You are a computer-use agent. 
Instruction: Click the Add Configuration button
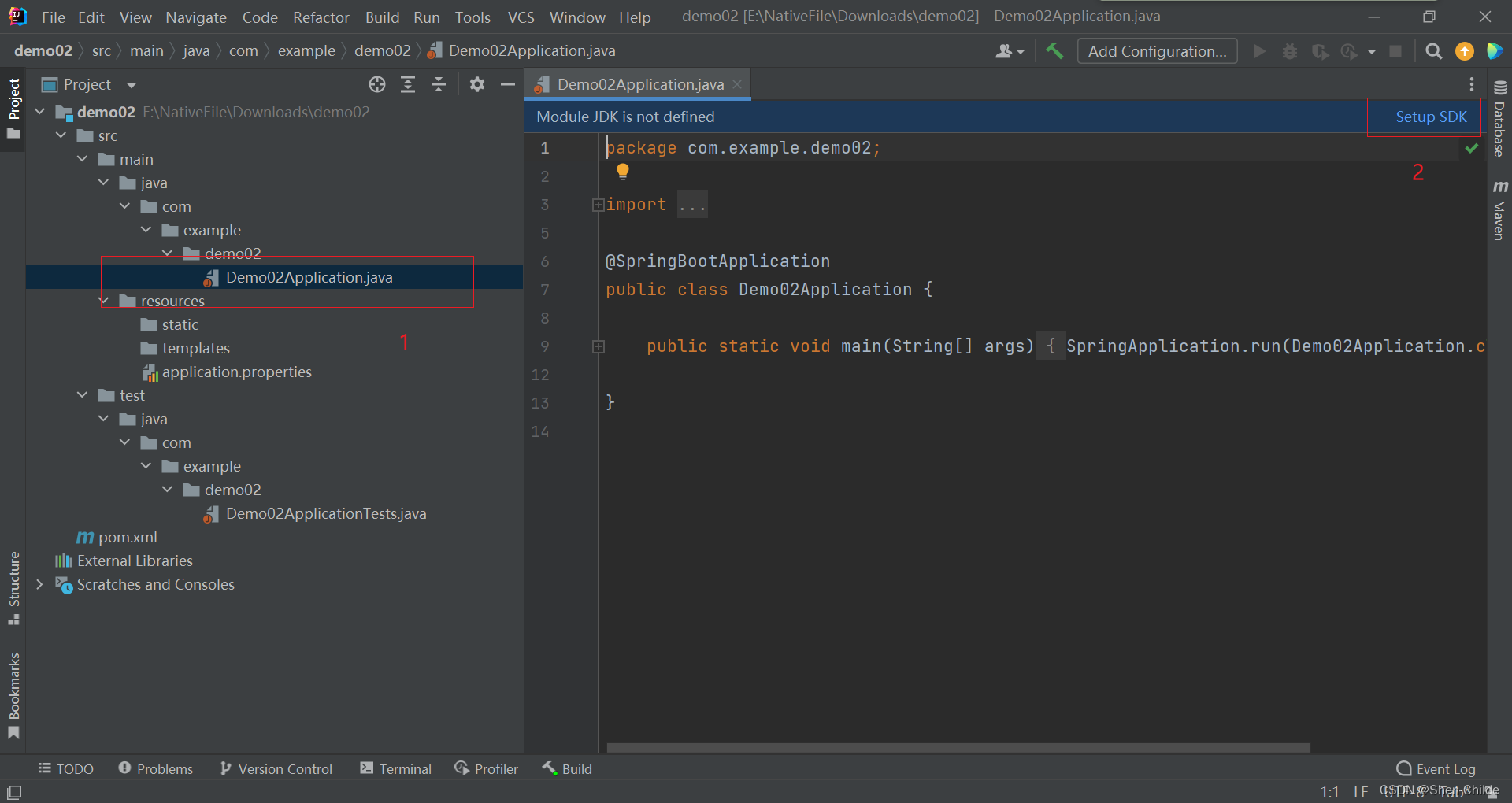[x=1157, y=51]
